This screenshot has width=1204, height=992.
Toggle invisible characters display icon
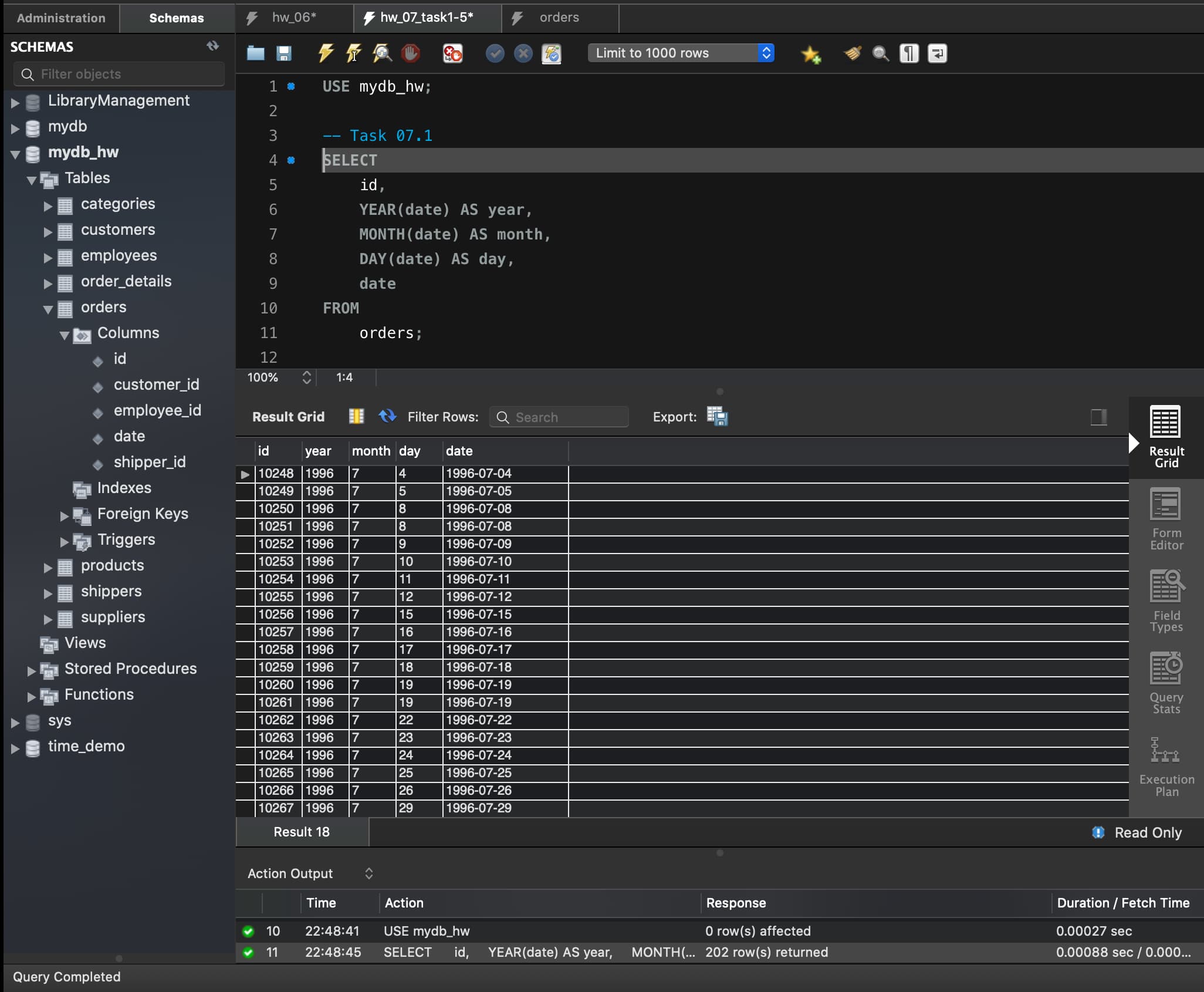[x=909, y=53]
